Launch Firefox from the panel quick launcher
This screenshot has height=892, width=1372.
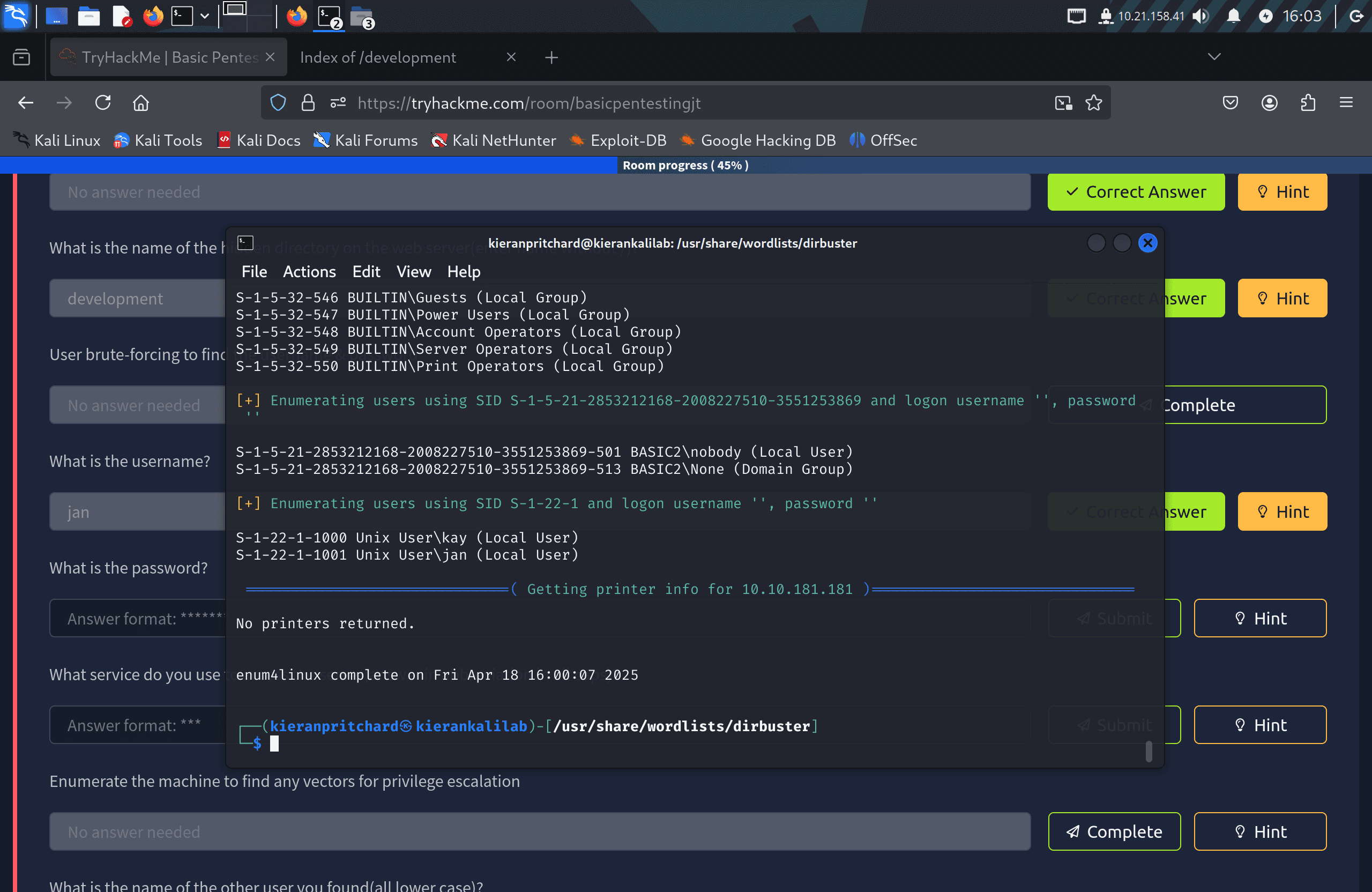tap(153, 16)
